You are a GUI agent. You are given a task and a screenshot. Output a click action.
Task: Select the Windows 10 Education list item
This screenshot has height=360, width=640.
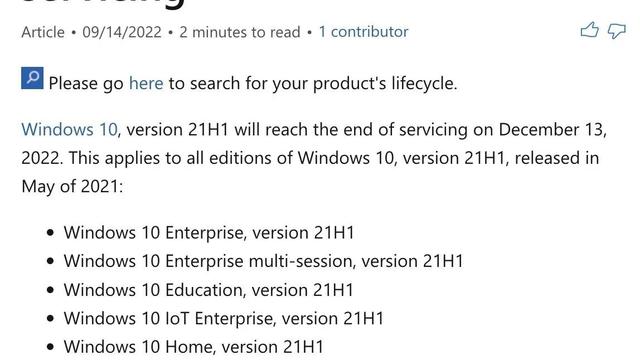(x=209, y=290)
